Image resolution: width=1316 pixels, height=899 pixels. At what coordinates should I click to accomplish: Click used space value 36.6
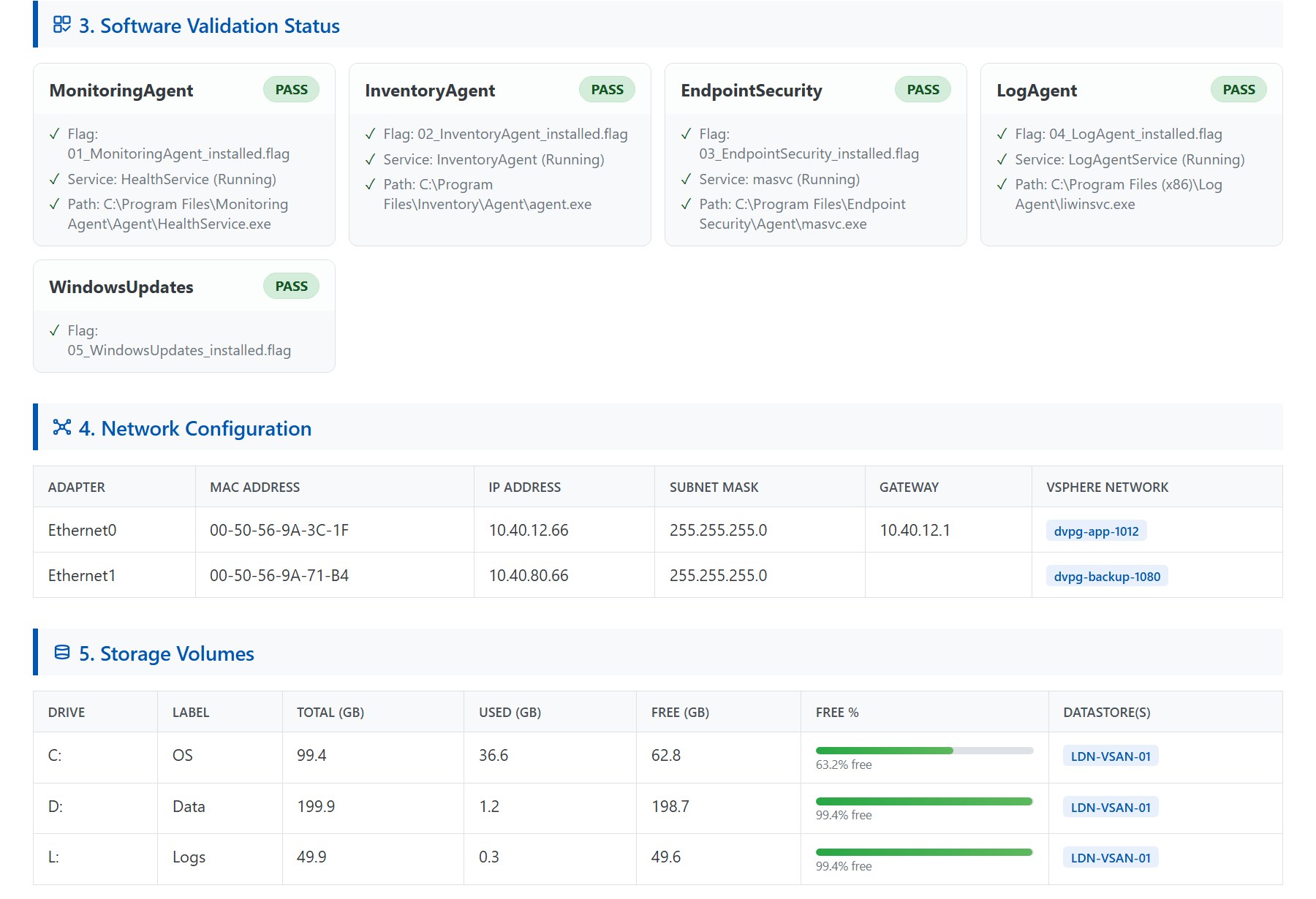click(494, 755)
